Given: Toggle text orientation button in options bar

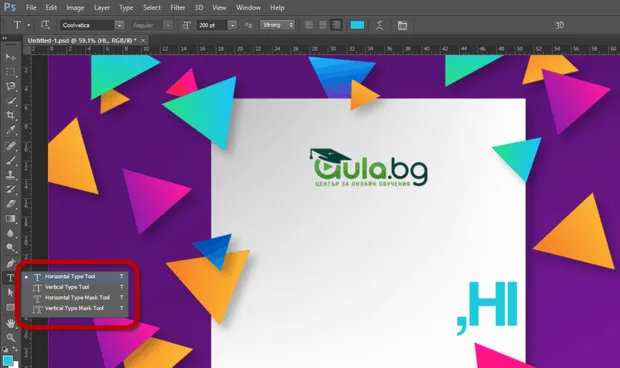Looking at the screenshot, I should pos(45,25).
